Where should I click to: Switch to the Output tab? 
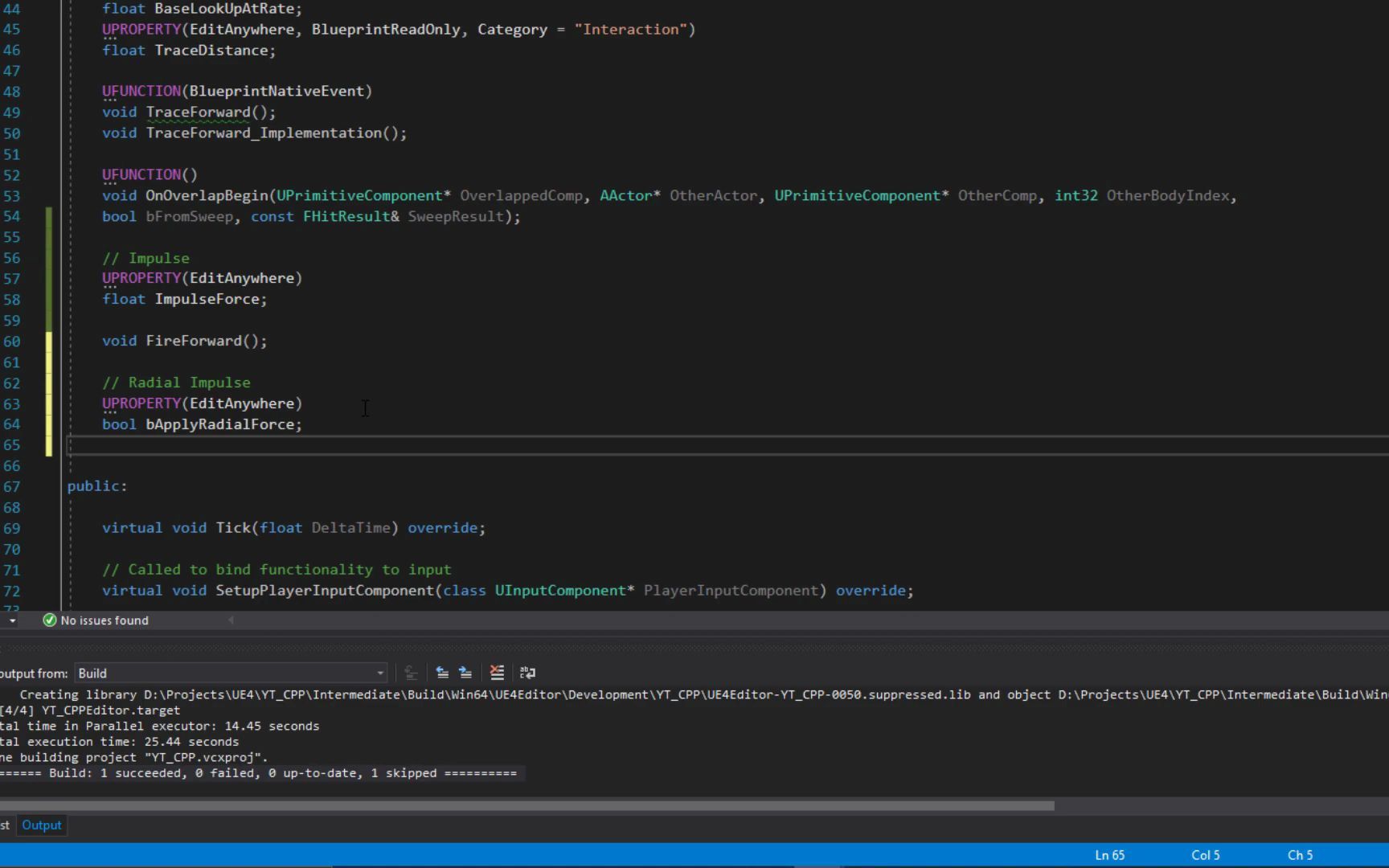[42, 825]
